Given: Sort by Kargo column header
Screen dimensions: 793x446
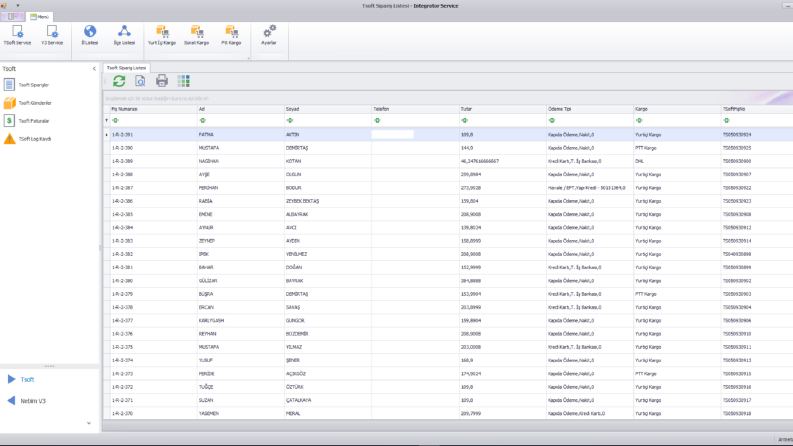Looking at the screenshot, I should pyautogui.click(x=677, y=109).
